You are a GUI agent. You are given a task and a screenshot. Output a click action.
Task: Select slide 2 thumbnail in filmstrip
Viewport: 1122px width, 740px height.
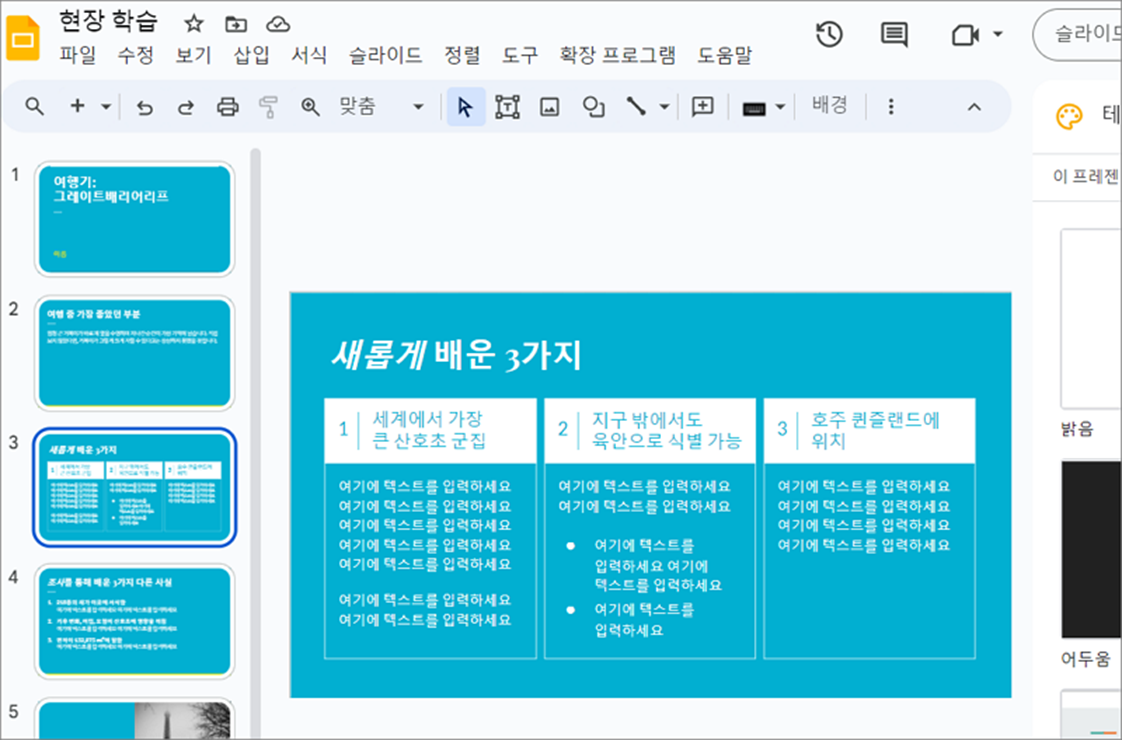(x=135, y=353)
